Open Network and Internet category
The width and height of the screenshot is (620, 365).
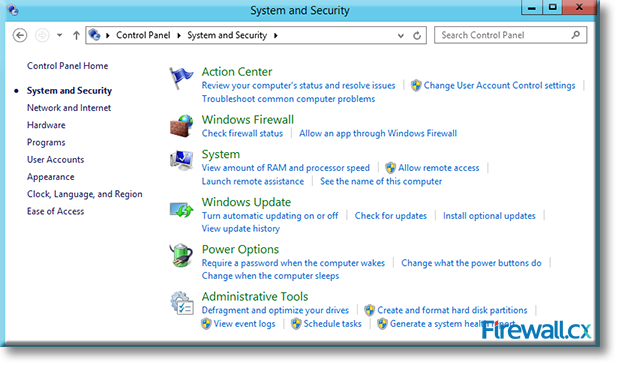tap(69, 108)
